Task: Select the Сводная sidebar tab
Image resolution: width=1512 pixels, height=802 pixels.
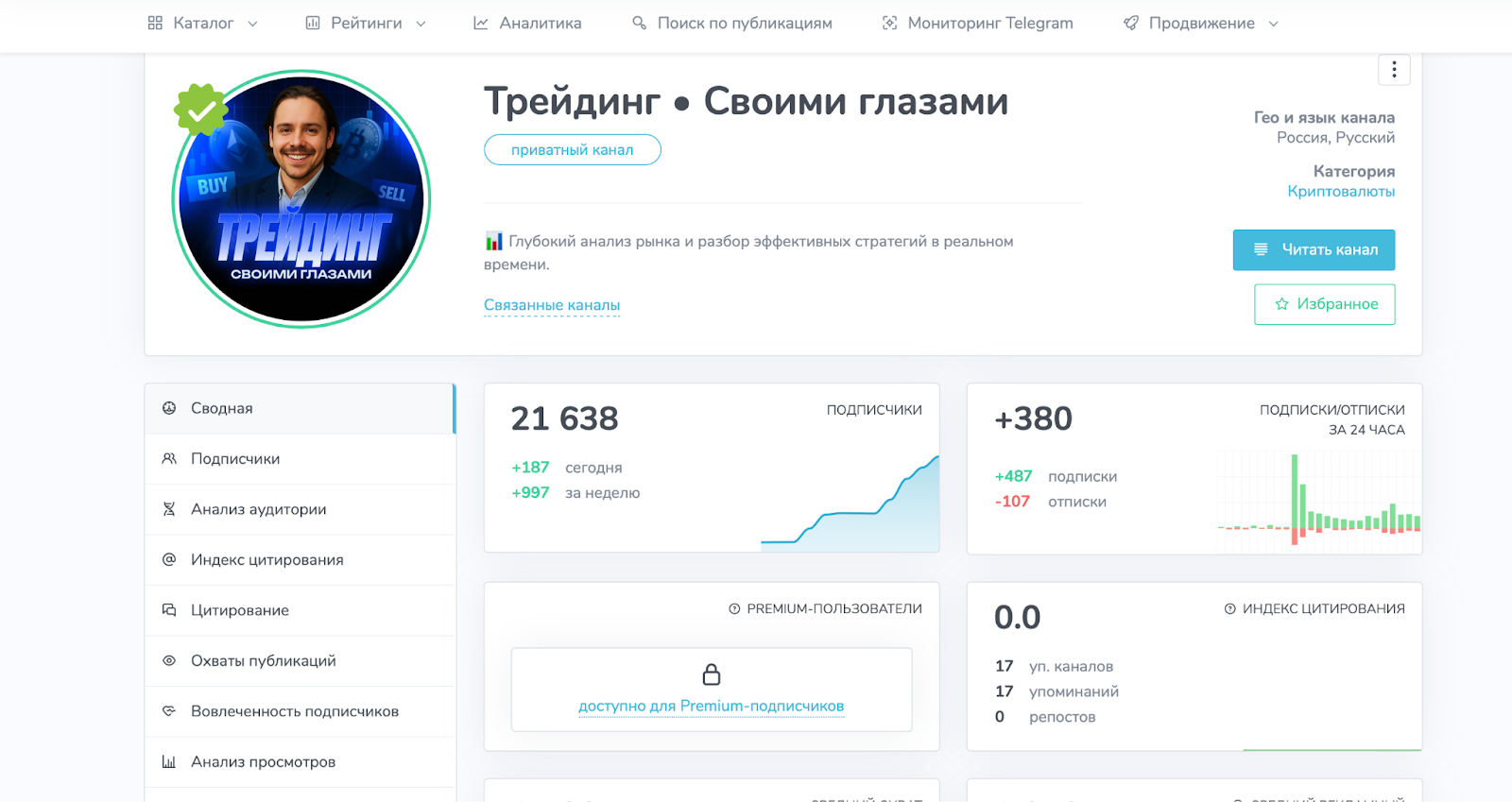Action: click(300, 408)
